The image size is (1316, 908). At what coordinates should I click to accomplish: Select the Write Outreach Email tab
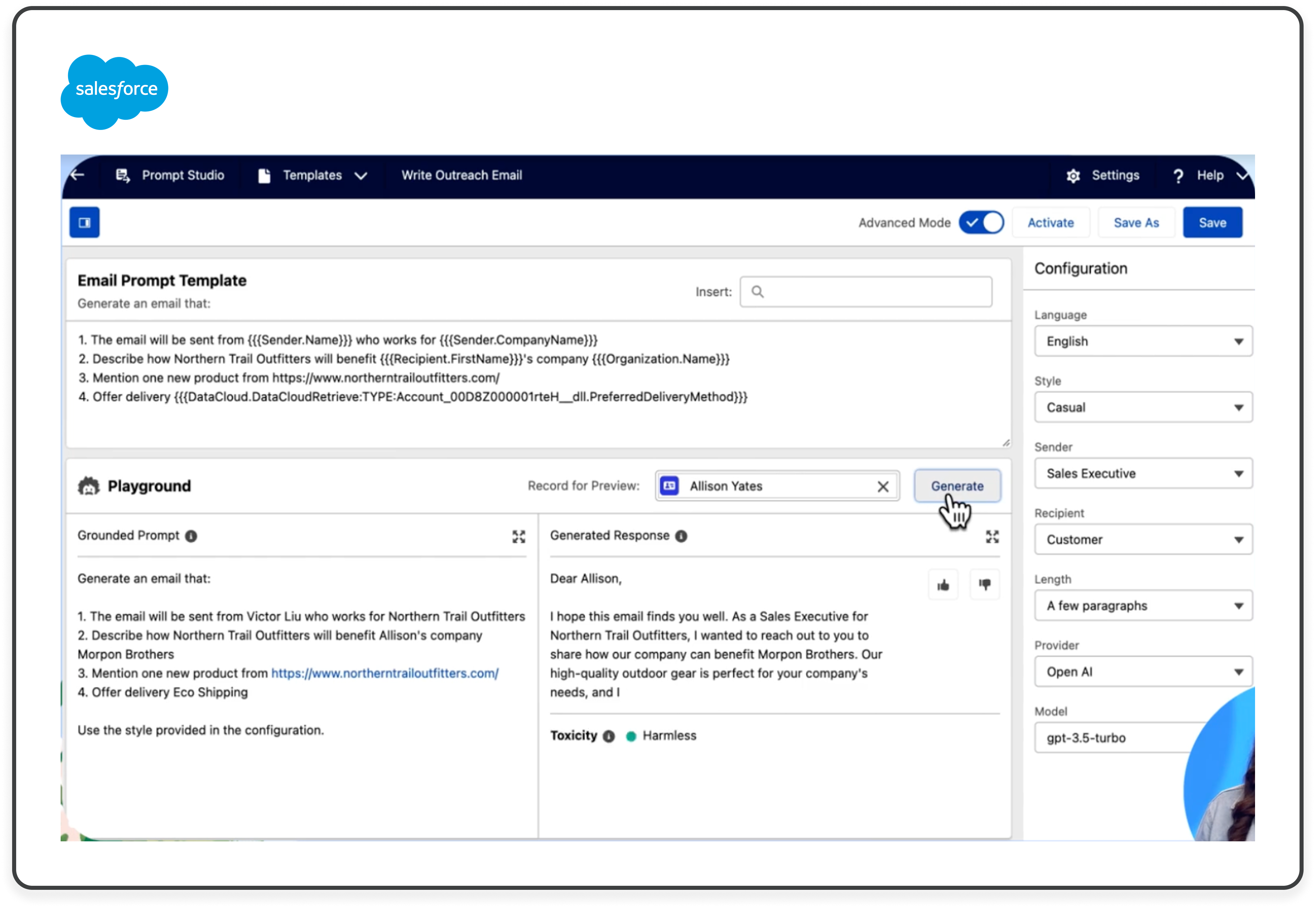pos(462,175)
